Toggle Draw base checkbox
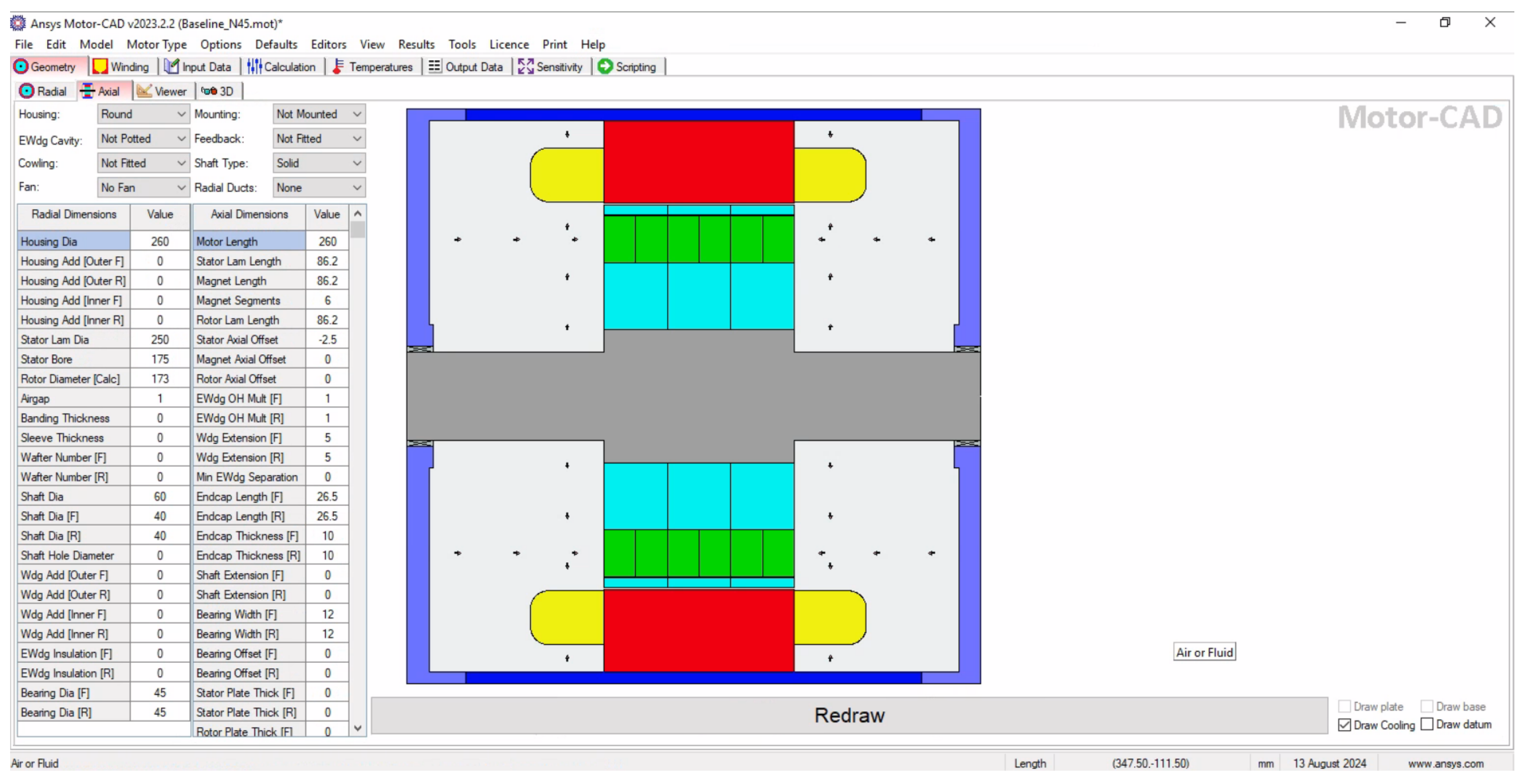The height and width of the screenshot is (784, 1524). point(1426,706)
